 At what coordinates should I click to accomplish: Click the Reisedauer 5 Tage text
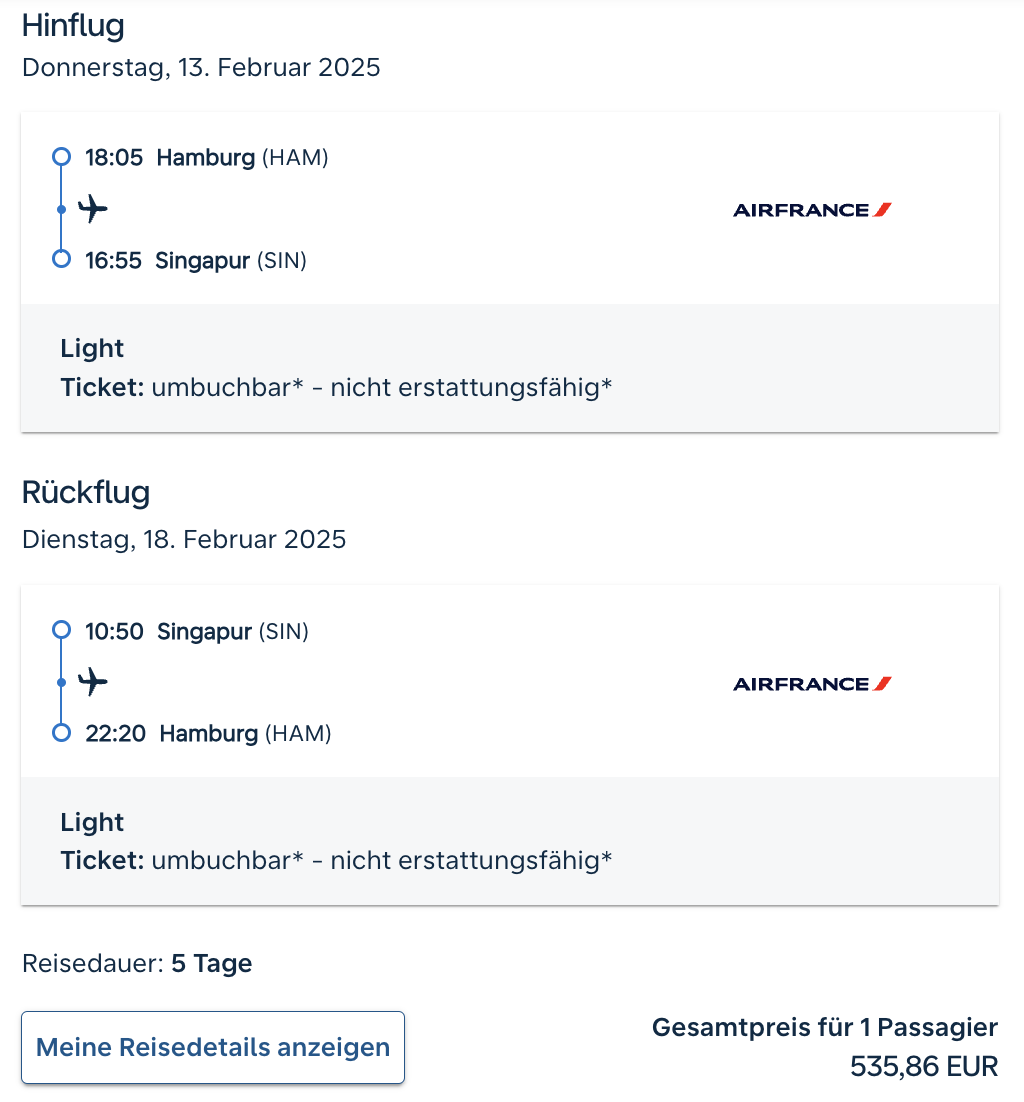137,964
